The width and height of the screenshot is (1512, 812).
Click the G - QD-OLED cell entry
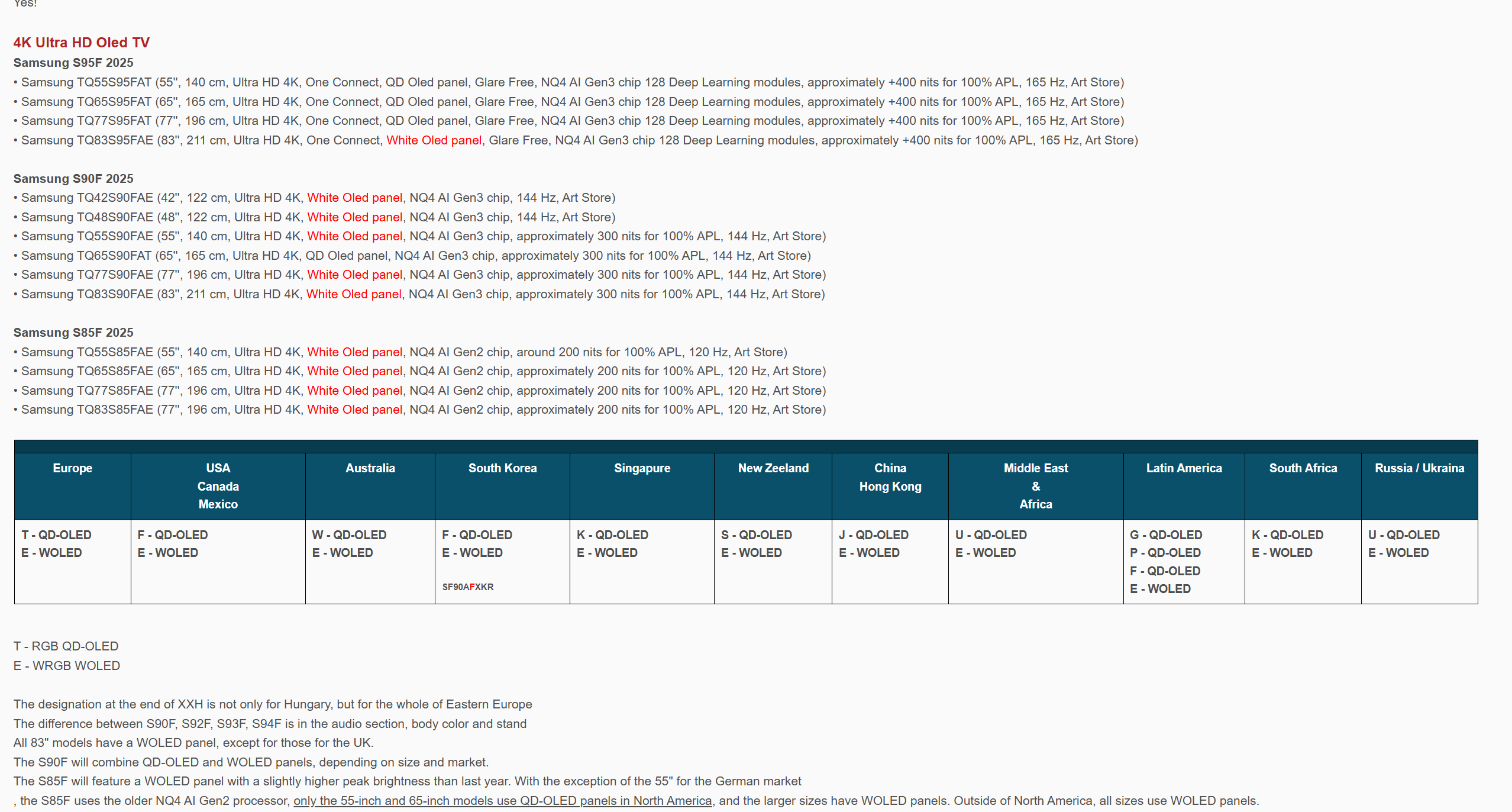1165,535
